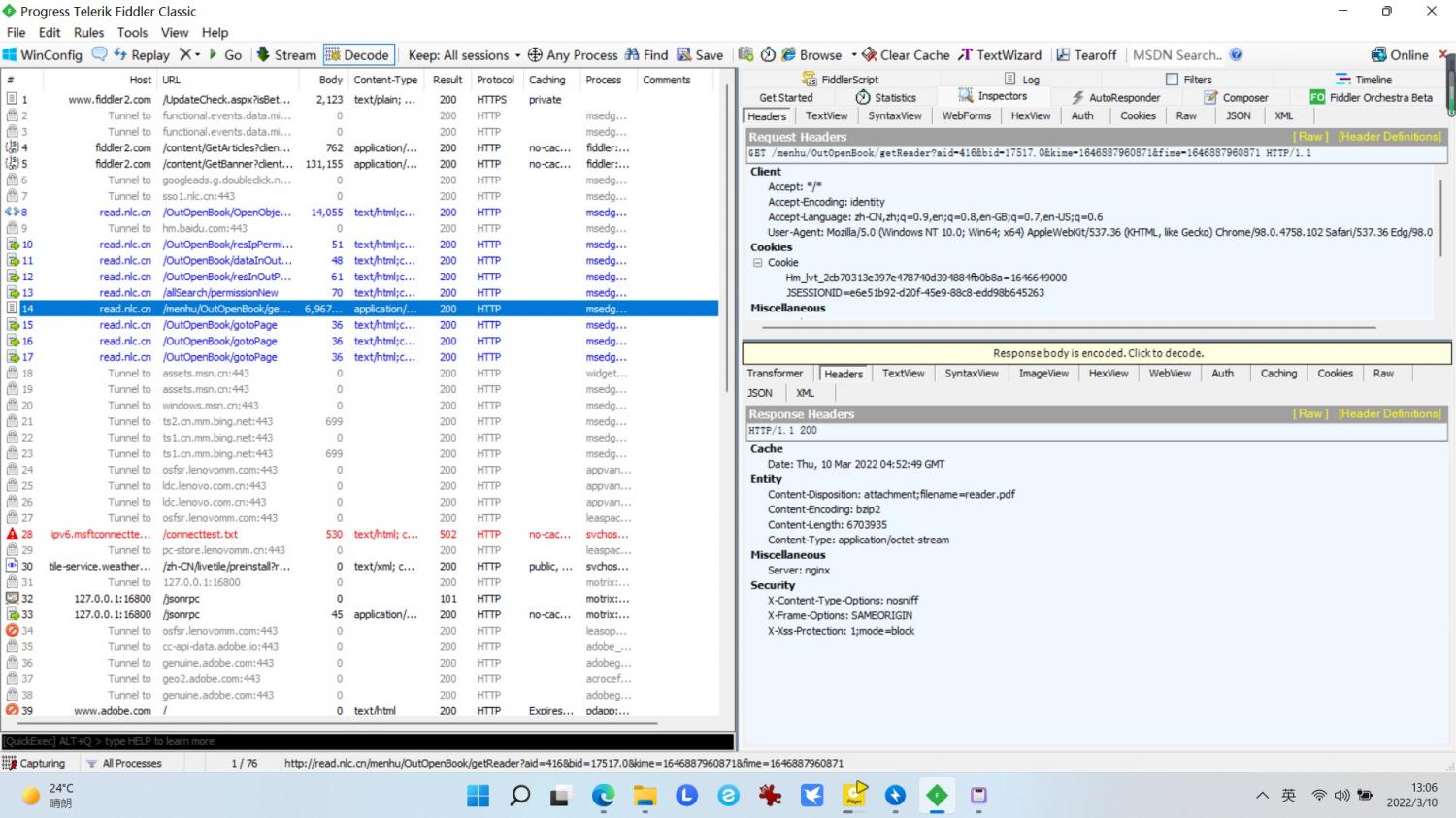Click the QuickExec command input box
1456x818 pixels.
tap(367, 741)
